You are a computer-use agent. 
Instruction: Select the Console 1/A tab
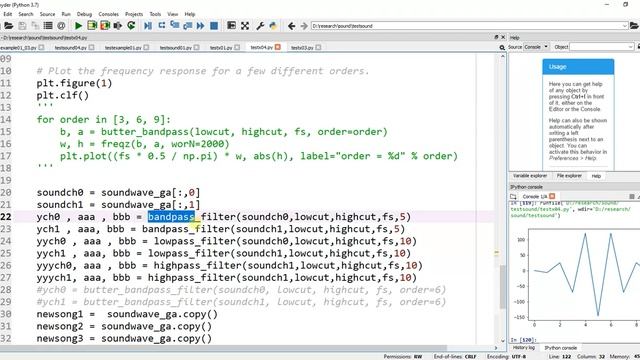click(535, 196)
